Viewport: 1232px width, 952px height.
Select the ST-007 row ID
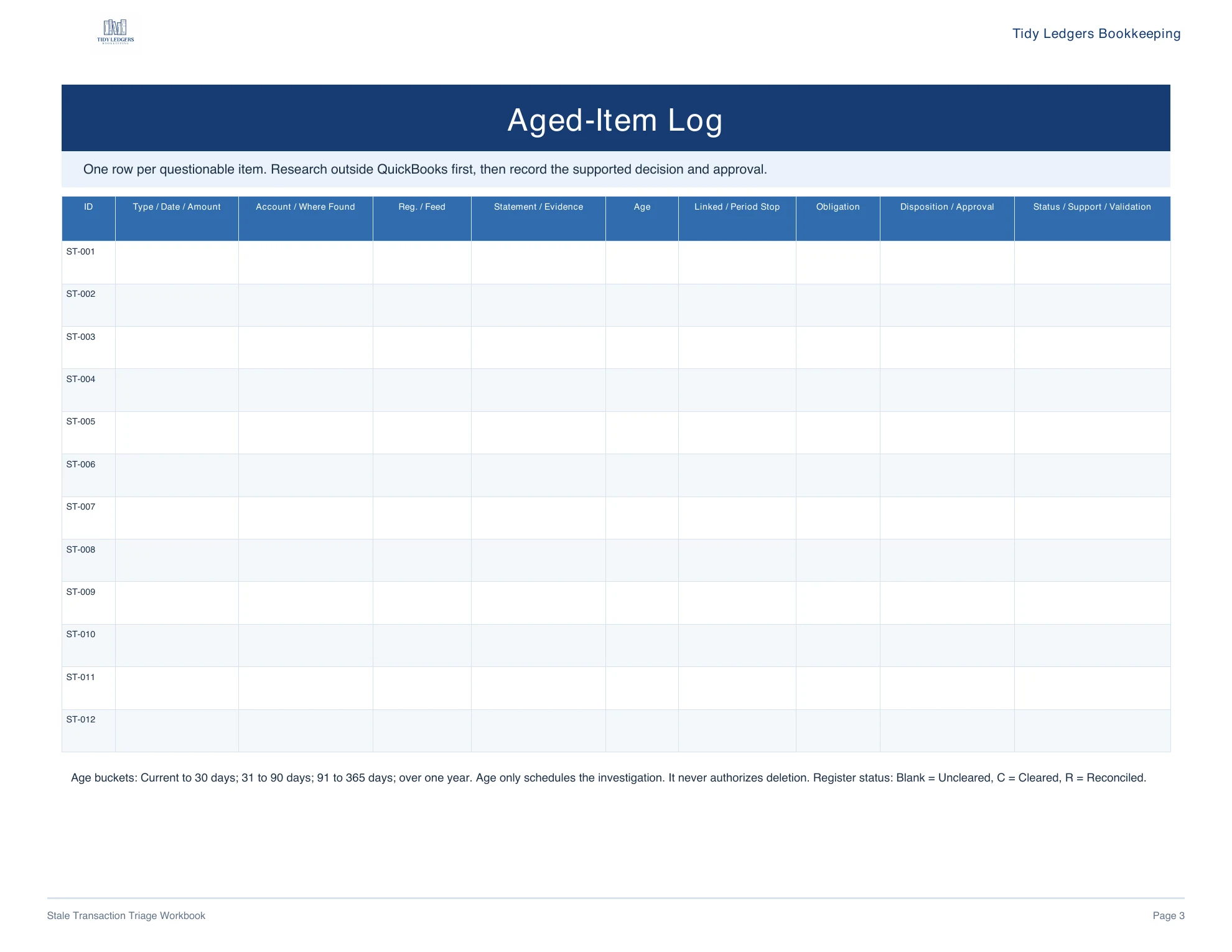pyautogui.click(x=81, y=506)
